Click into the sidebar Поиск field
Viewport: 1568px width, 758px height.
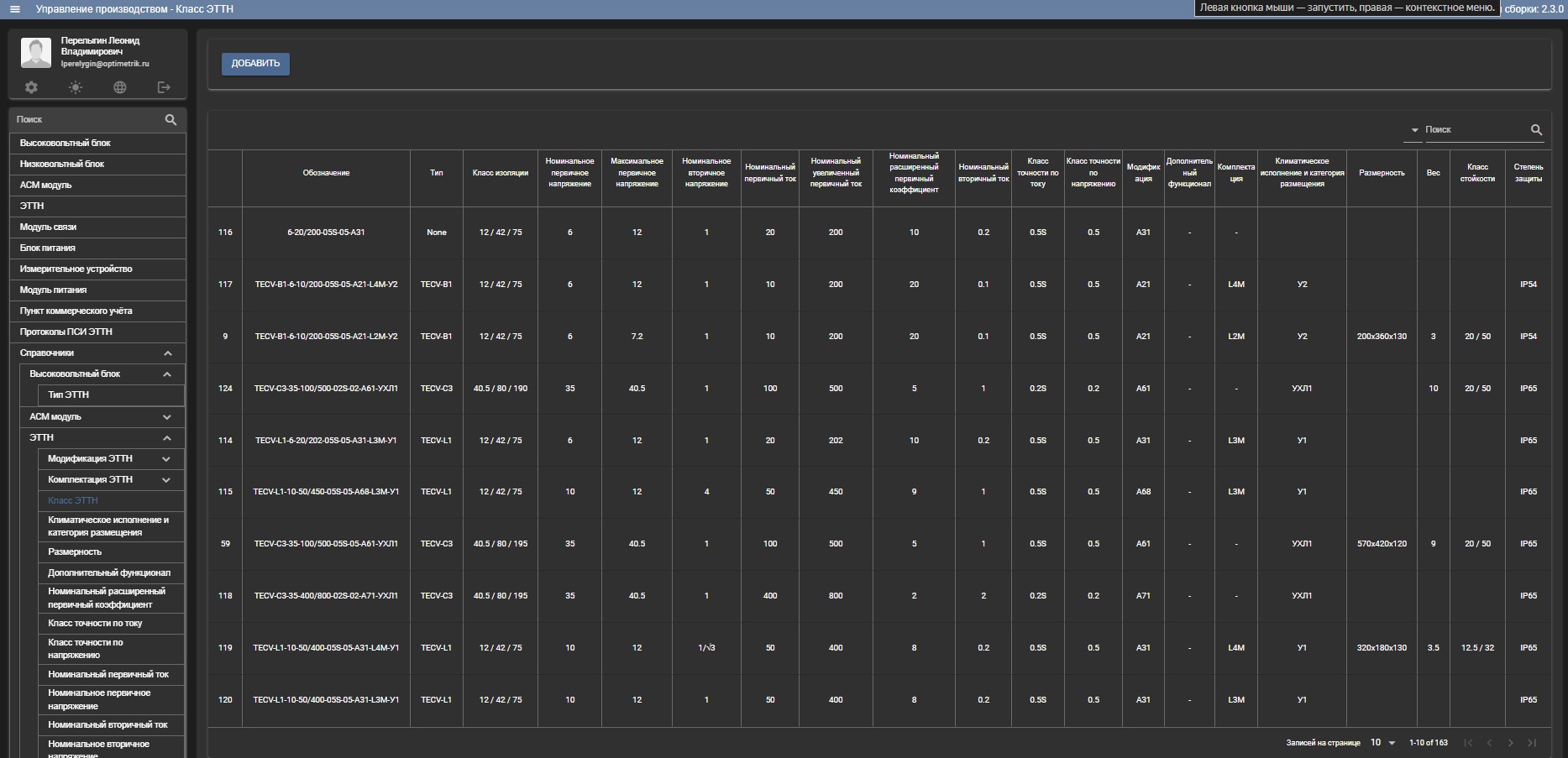click(87, 120)
